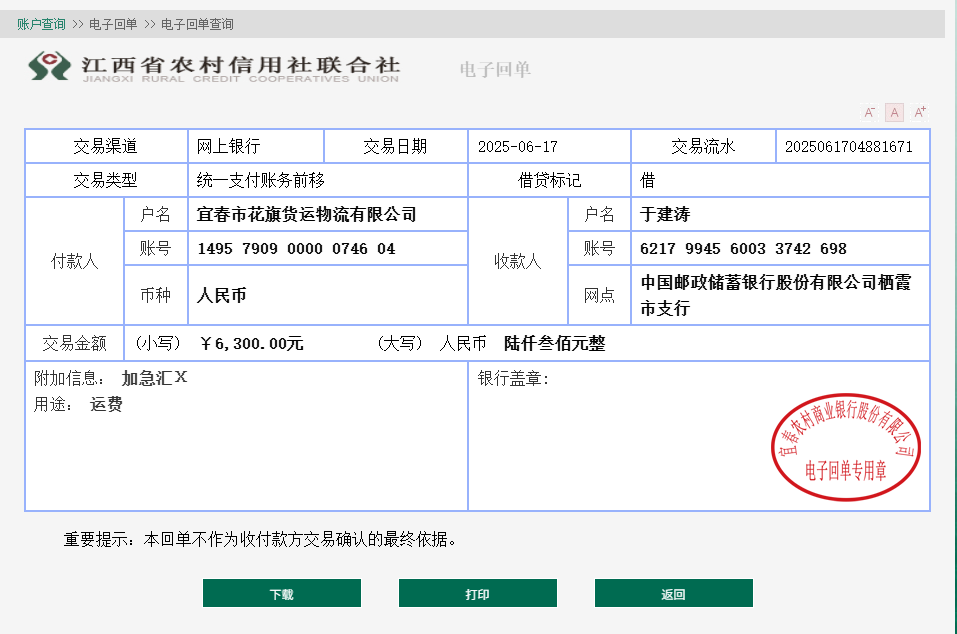This screenshot has height=634, width=957.
Task: Click the Jiangxi Rural Credit Cooperatives logo
Action: 214,67
